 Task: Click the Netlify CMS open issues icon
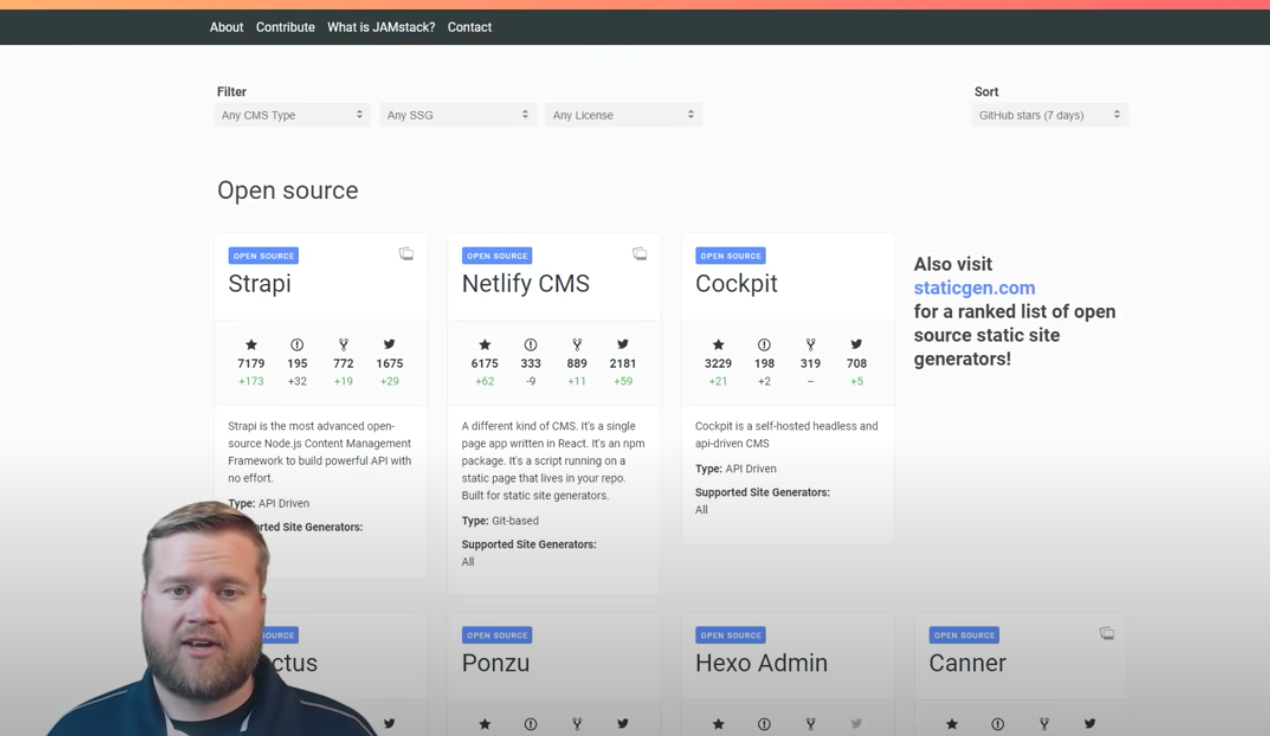(531, 344)
